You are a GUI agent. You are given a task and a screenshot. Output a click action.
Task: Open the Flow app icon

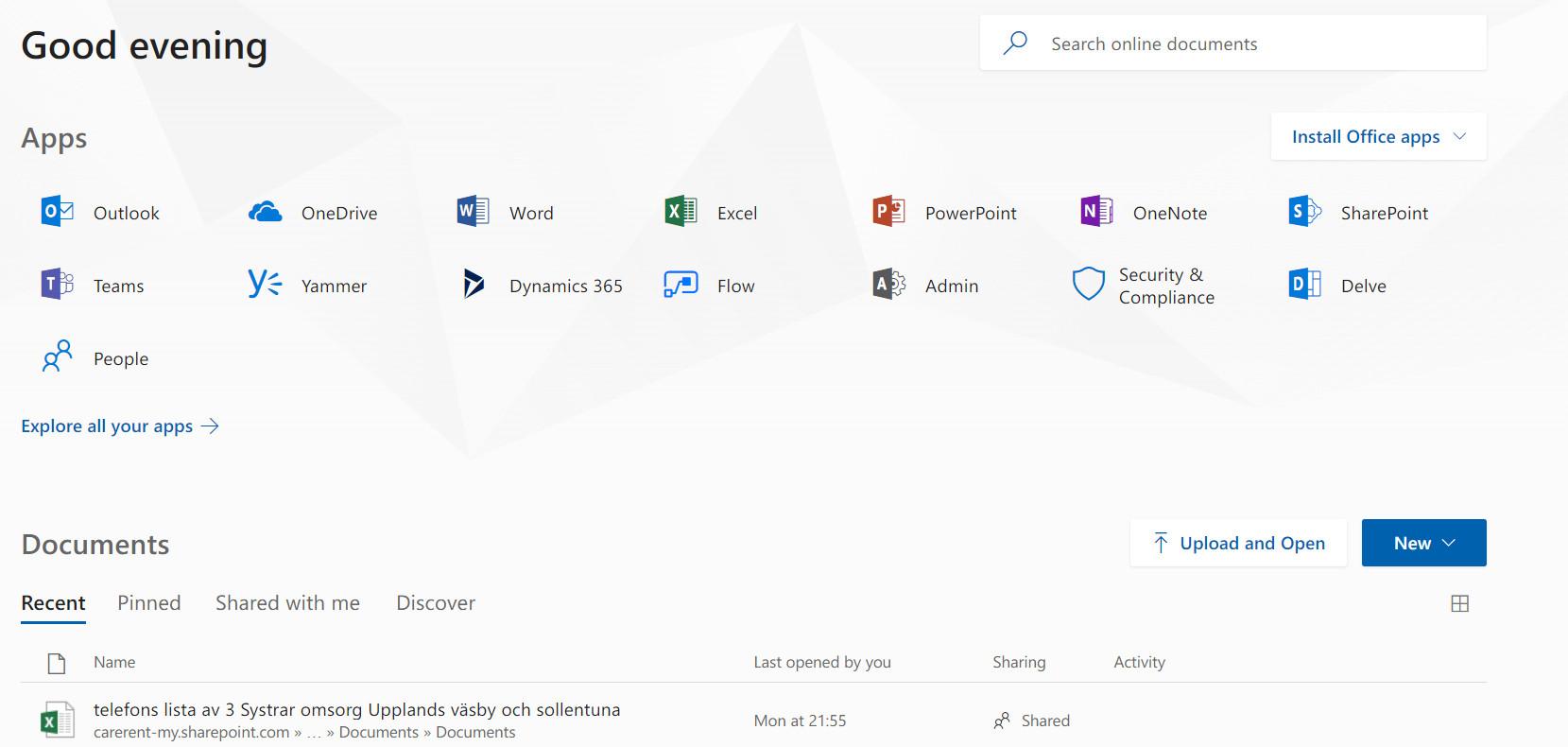point(681,284)
